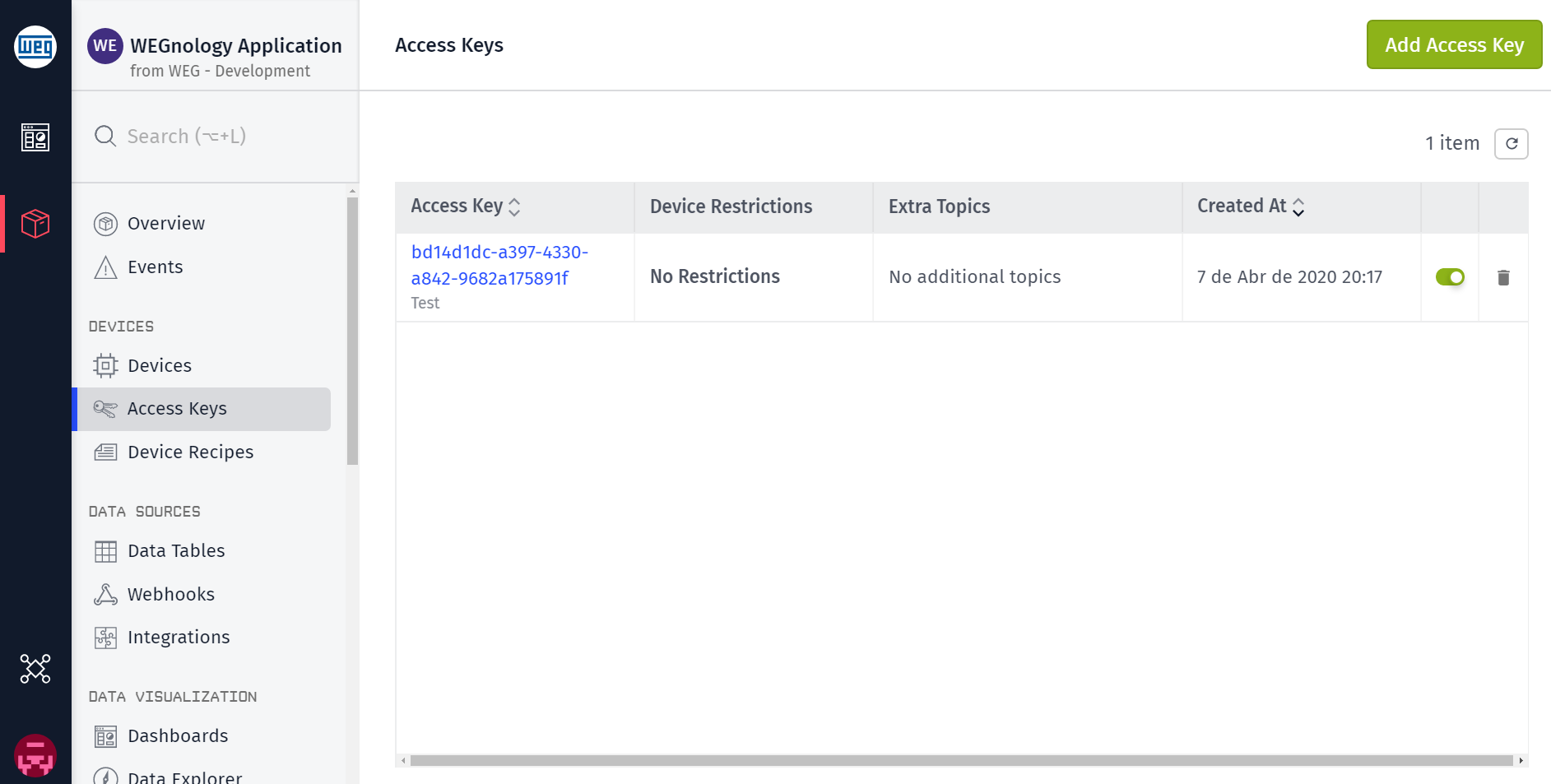Click the Data Tables grid icon

(105, 551)
